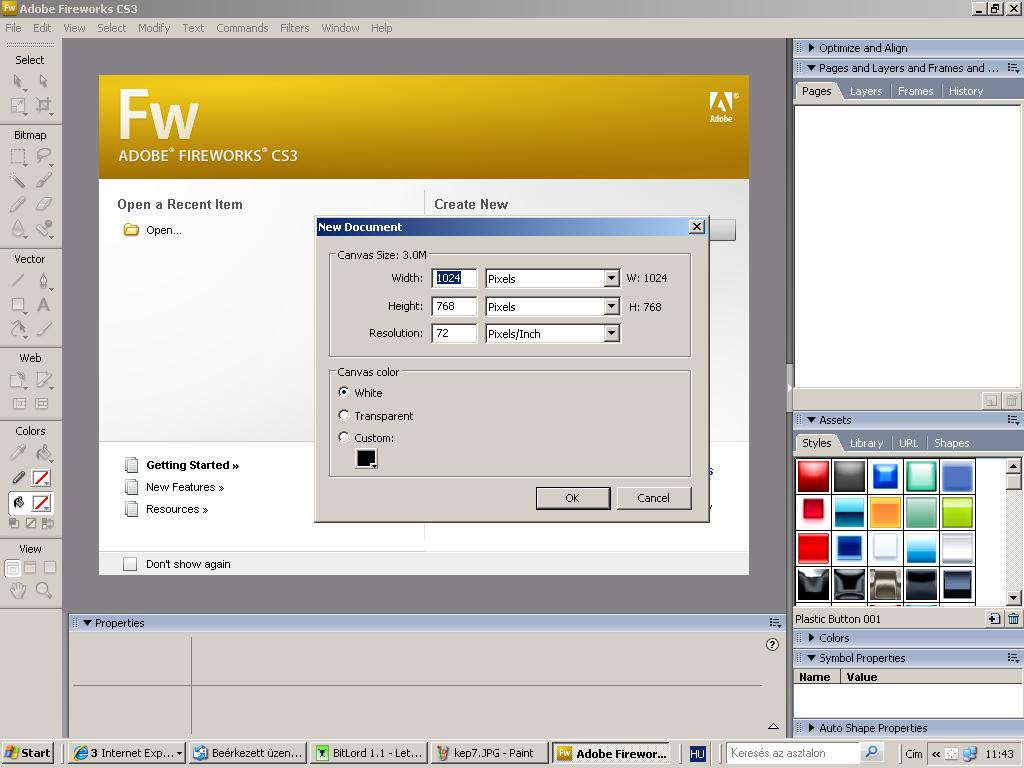Select the Brush tool
This screenshot has height=768, width=1024.
(43, 180)
